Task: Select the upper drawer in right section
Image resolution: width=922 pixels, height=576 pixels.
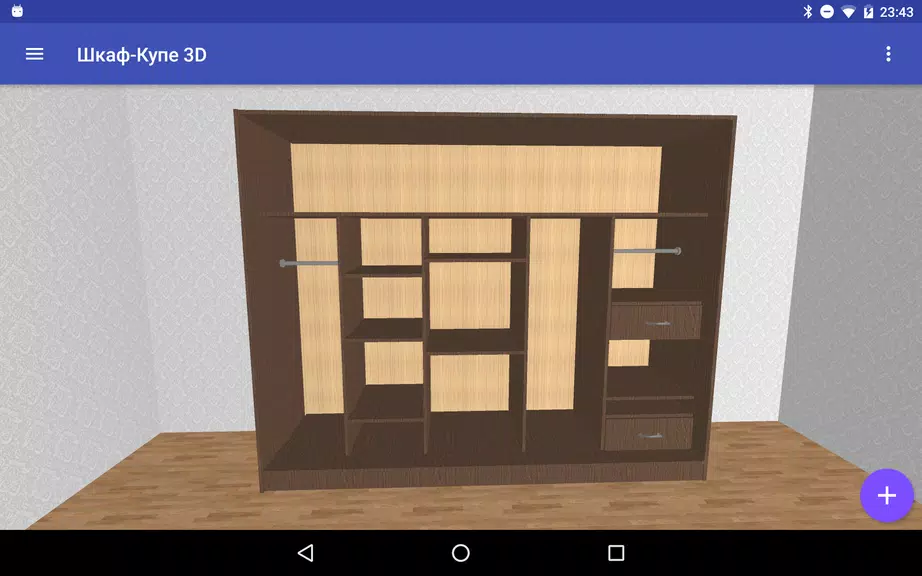Action: tap(656, 321)
